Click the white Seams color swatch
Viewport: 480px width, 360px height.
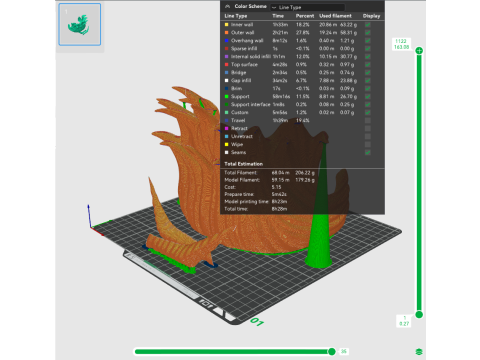coord(227,153)
